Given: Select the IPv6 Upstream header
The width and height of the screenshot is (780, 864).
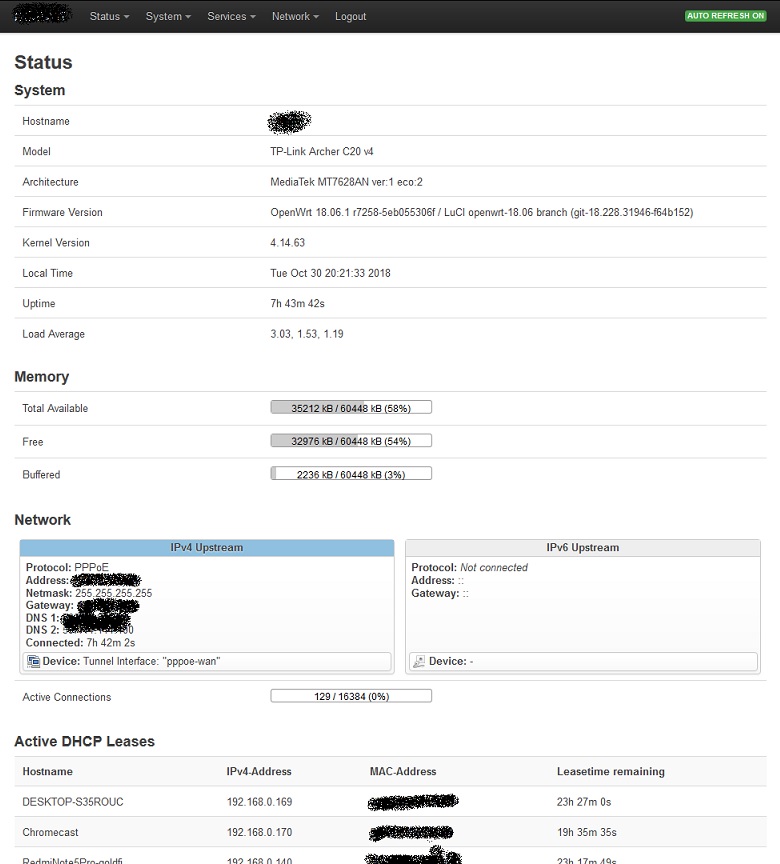Looking at the screenshot, I should click(x=583, y=548).
